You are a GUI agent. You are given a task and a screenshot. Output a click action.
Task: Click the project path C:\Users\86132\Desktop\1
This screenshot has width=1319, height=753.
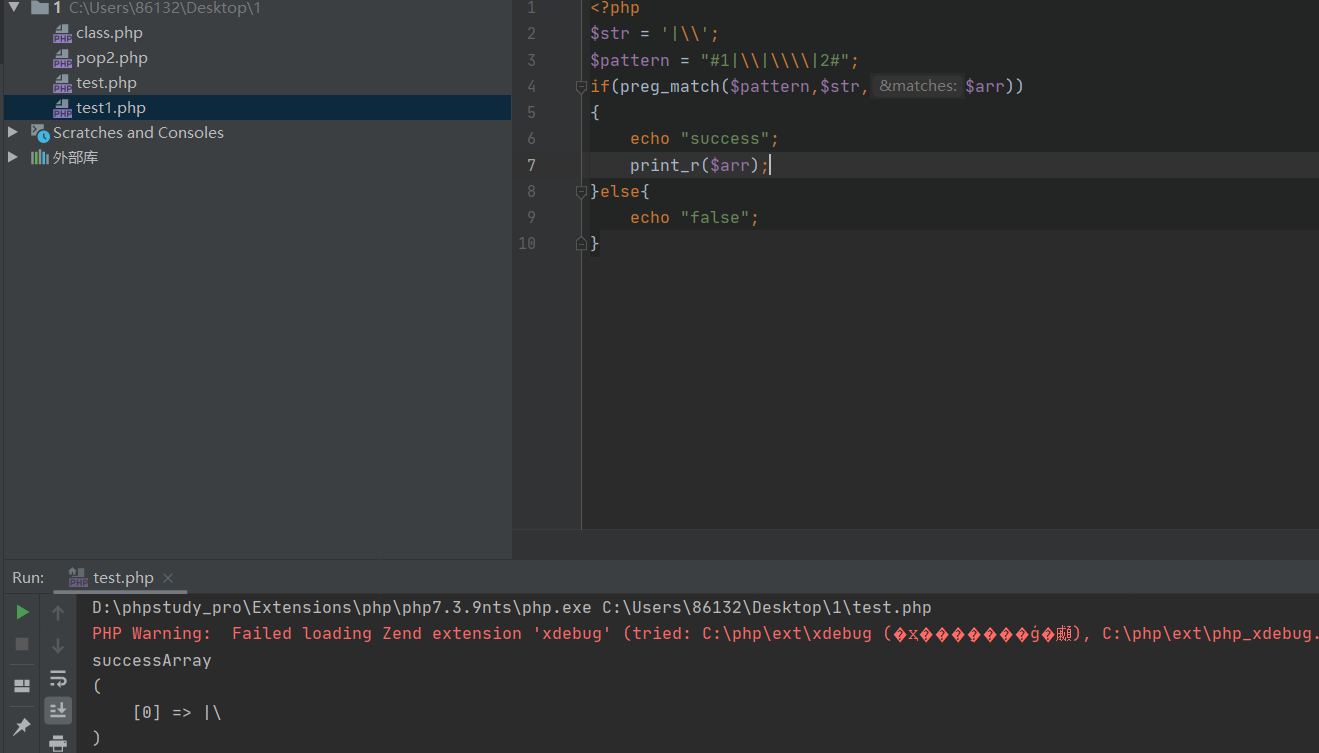pos(165,8)
